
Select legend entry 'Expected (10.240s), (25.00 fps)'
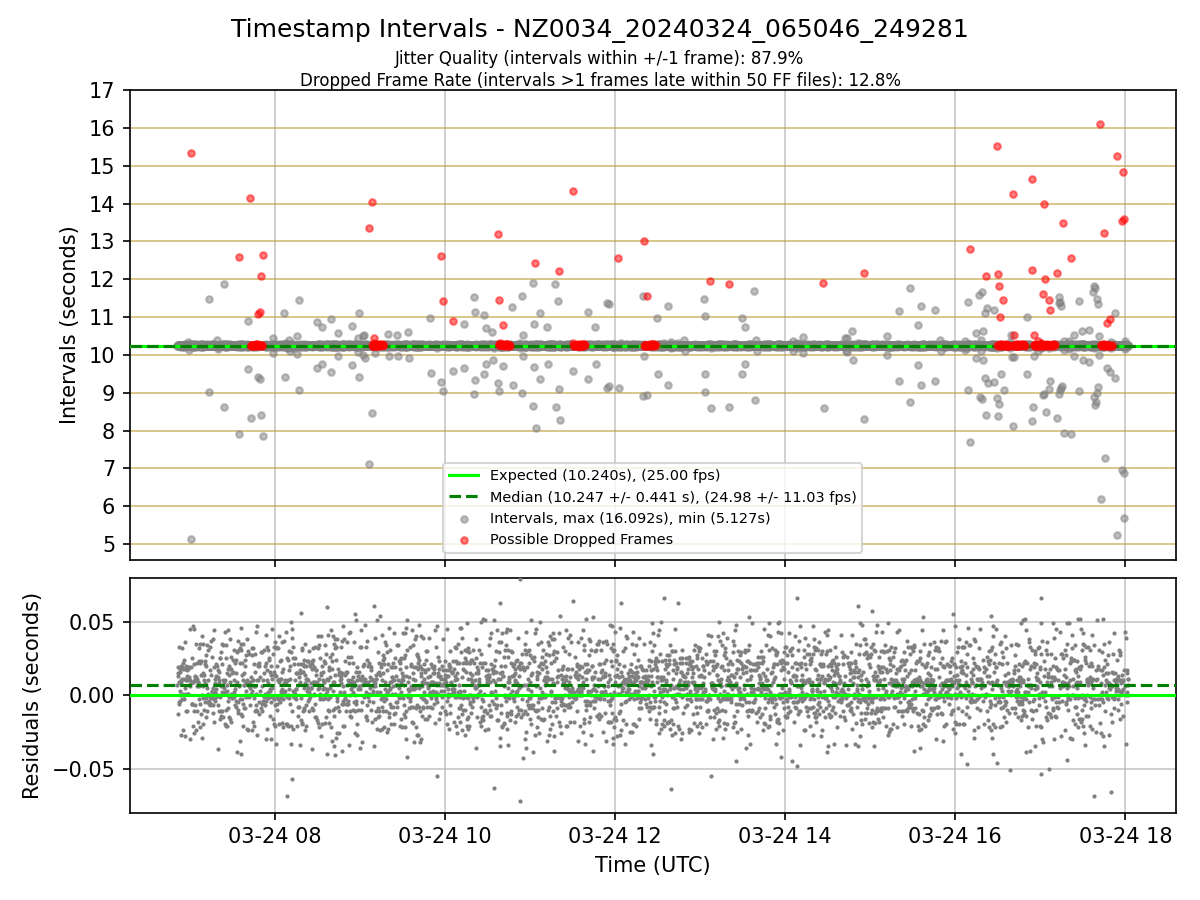coord(605,475)
